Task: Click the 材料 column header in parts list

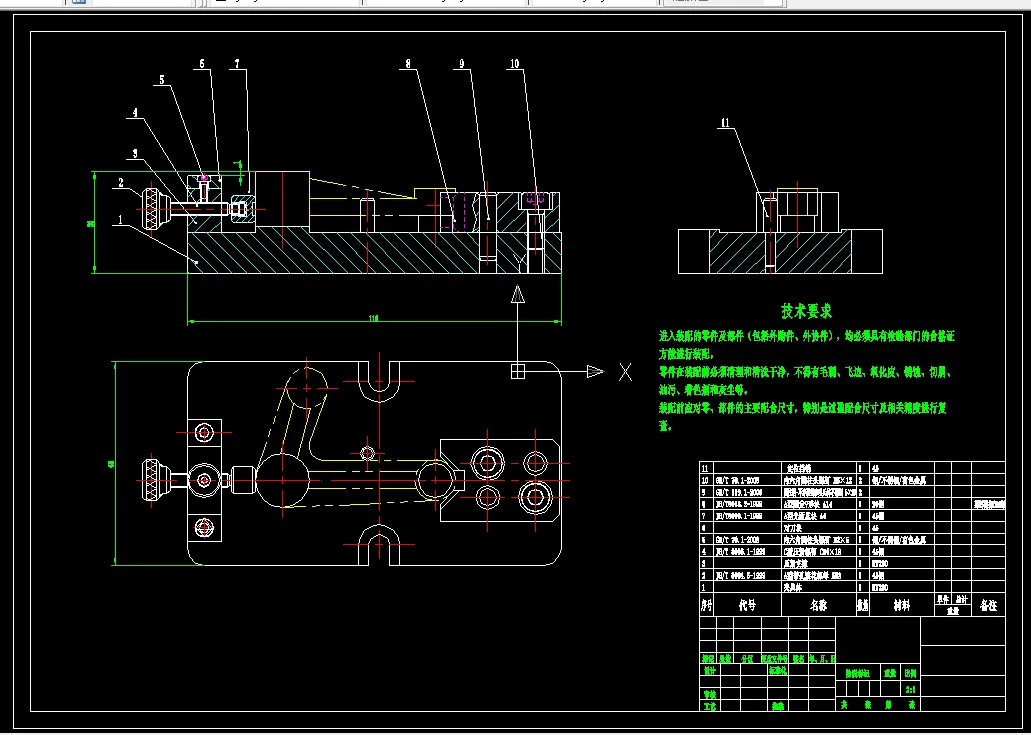Action: [902, 605]
